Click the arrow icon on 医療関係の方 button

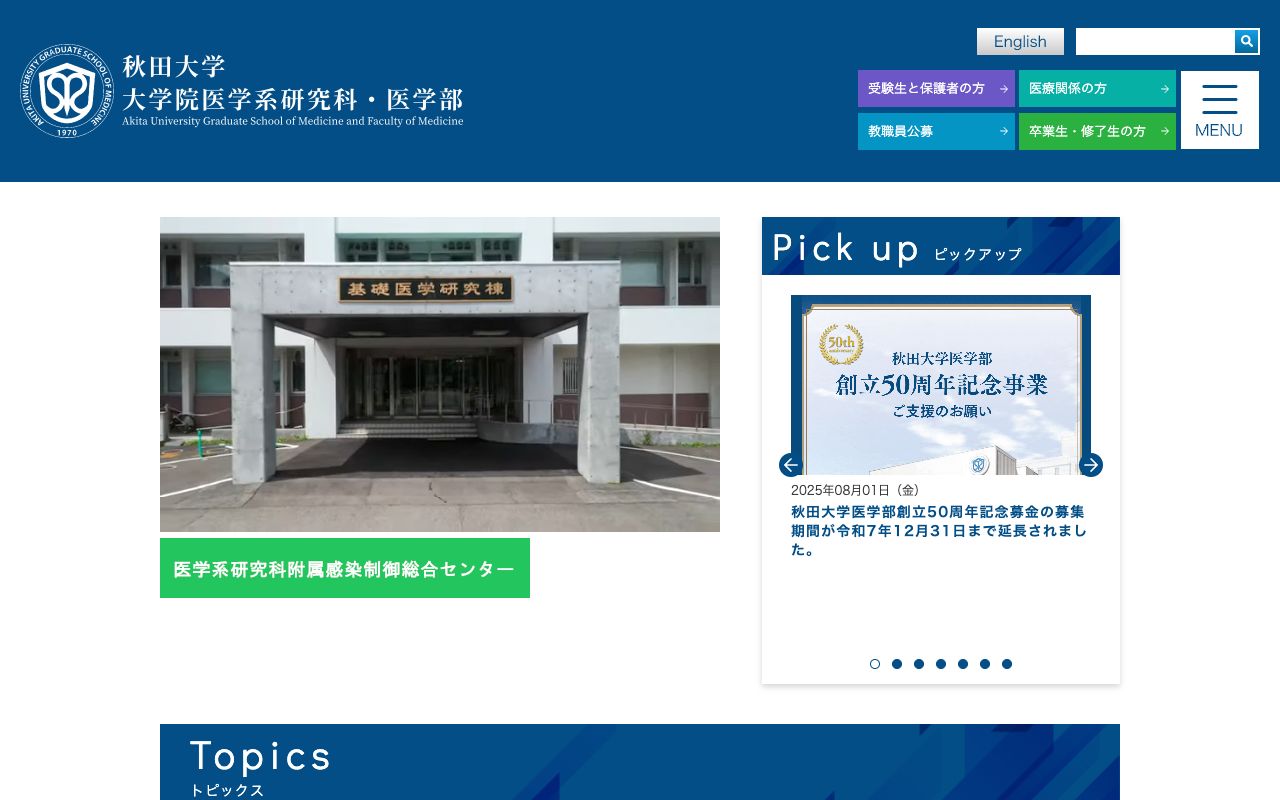tap(1164, 88)
